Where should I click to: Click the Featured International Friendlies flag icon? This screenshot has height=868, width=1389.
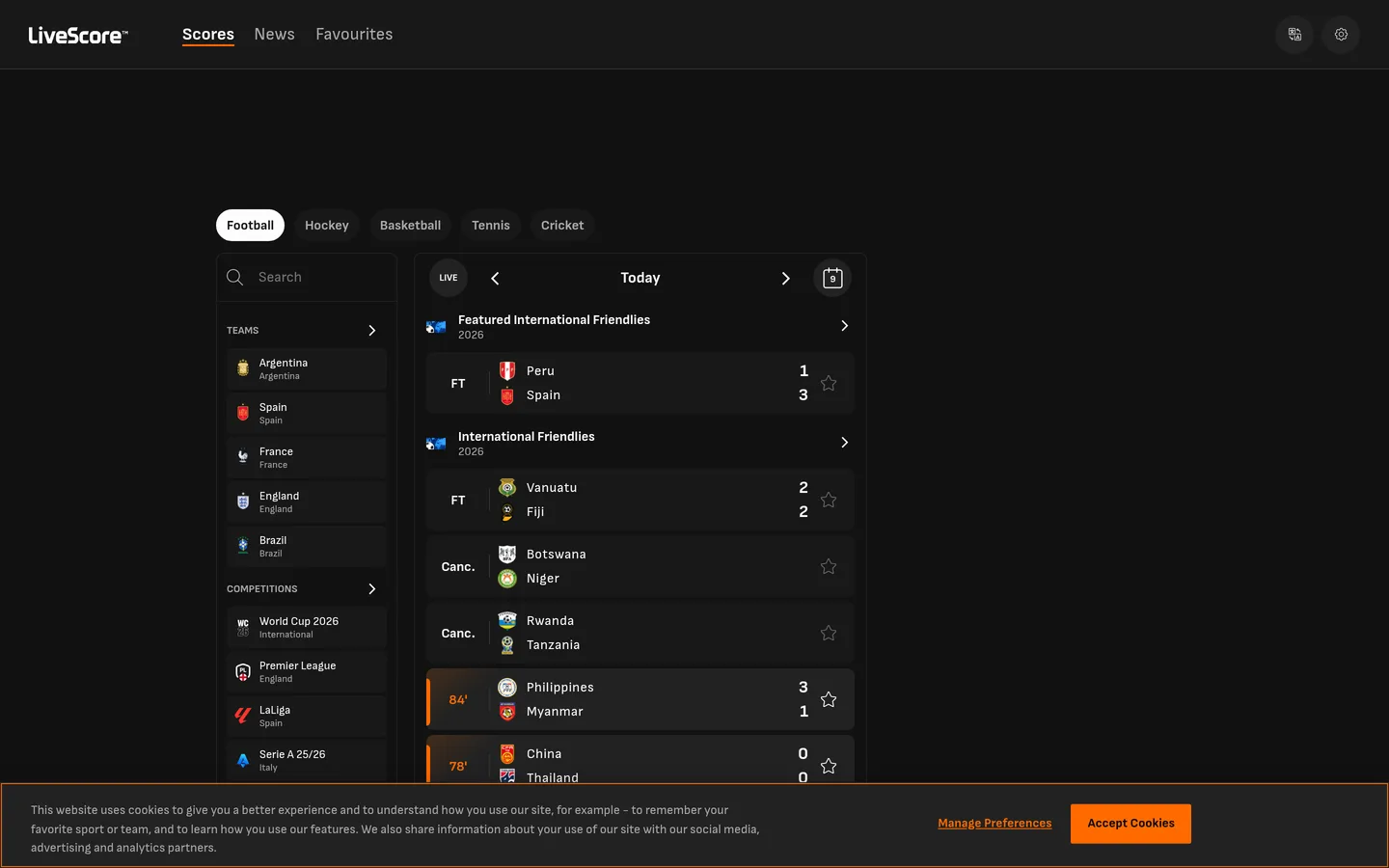pyautogui.click(x=436, y=327)
